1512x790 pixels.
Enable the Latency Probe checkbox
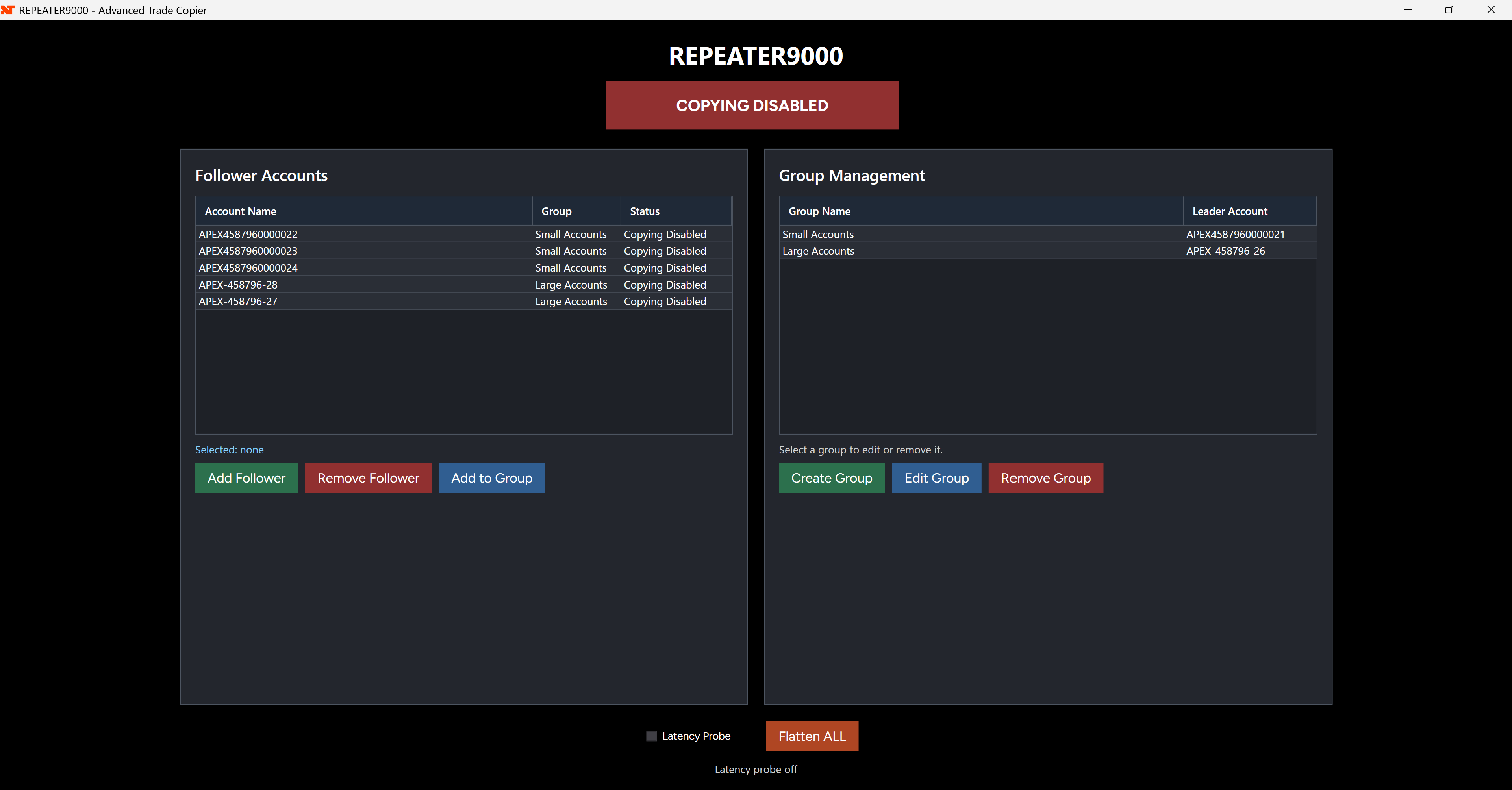[x=651, y=736]
